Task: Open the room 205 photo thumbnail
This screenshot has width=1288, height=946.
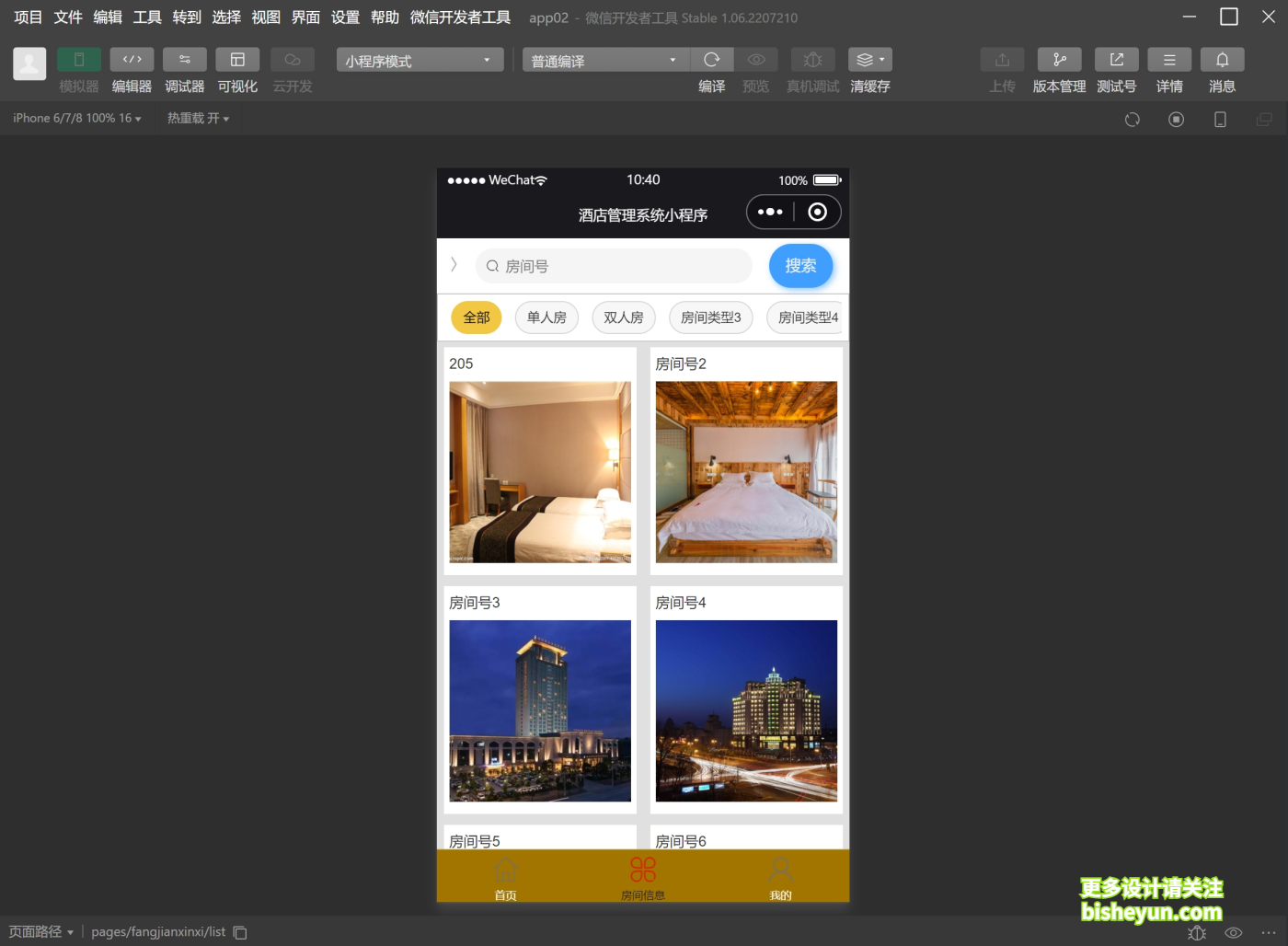Action: [x=540, y=472]
